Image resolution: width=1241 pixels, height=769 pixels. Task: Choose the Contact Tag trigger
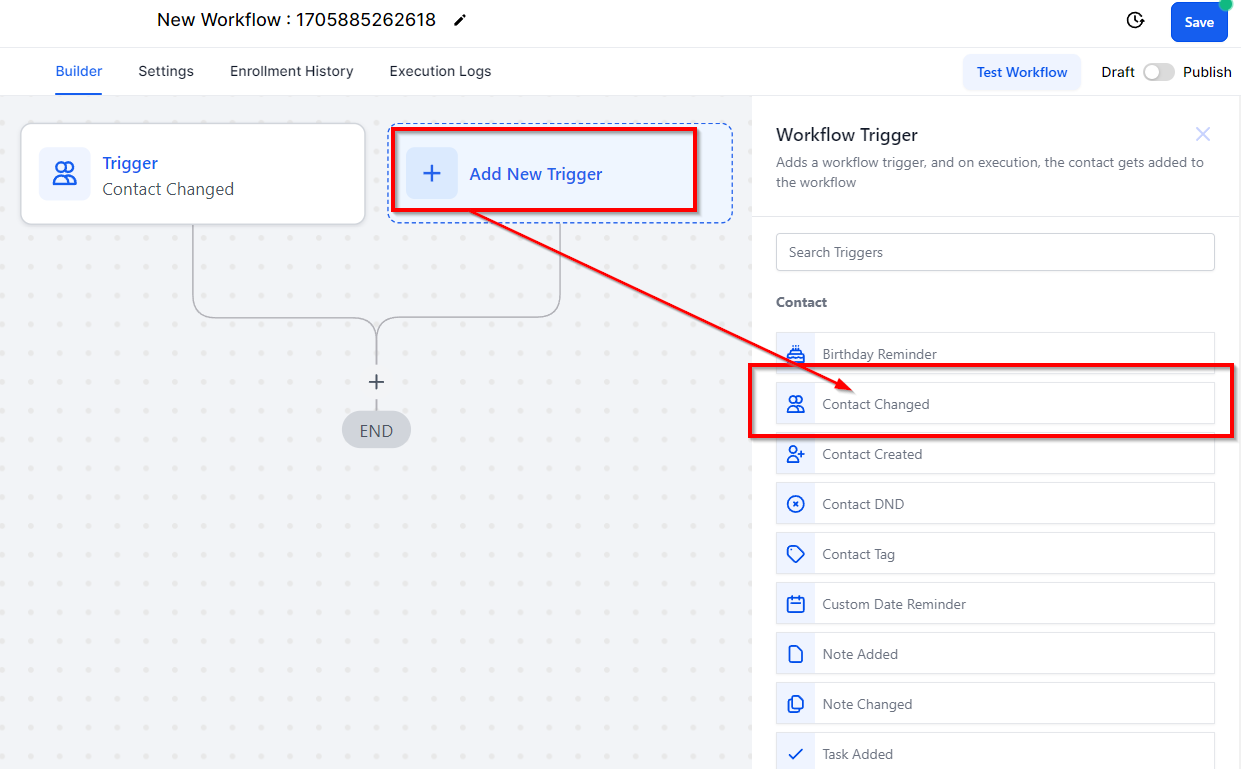click(995, 554)
